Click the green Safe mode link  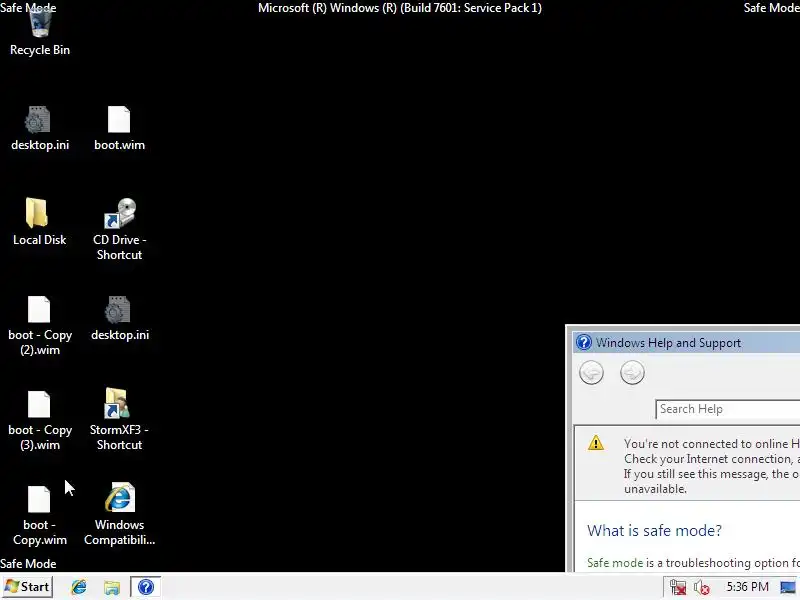[615, 563]
